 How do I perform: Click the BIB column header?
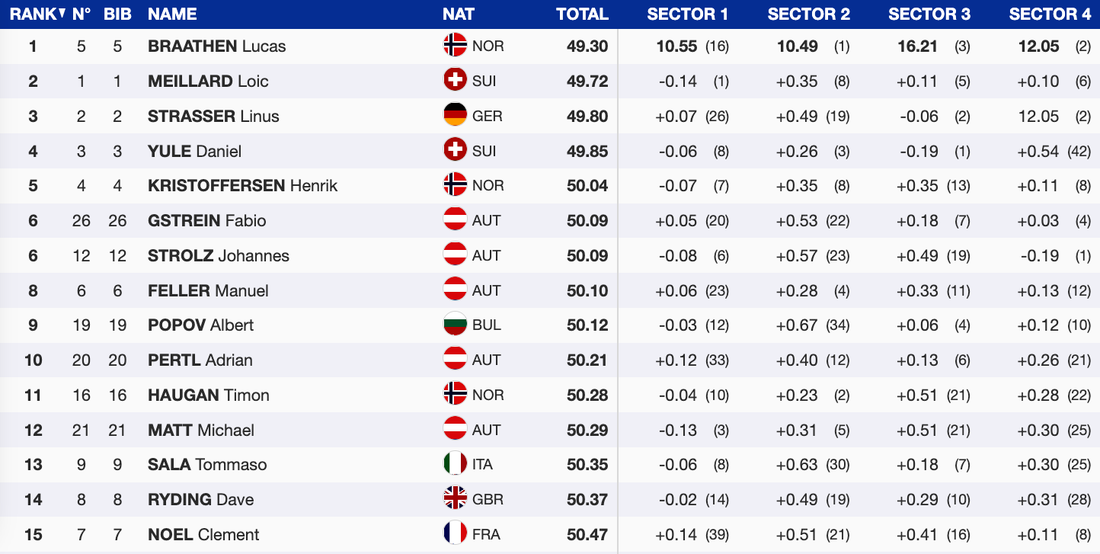pyautogui.click(x=119, y=14)
